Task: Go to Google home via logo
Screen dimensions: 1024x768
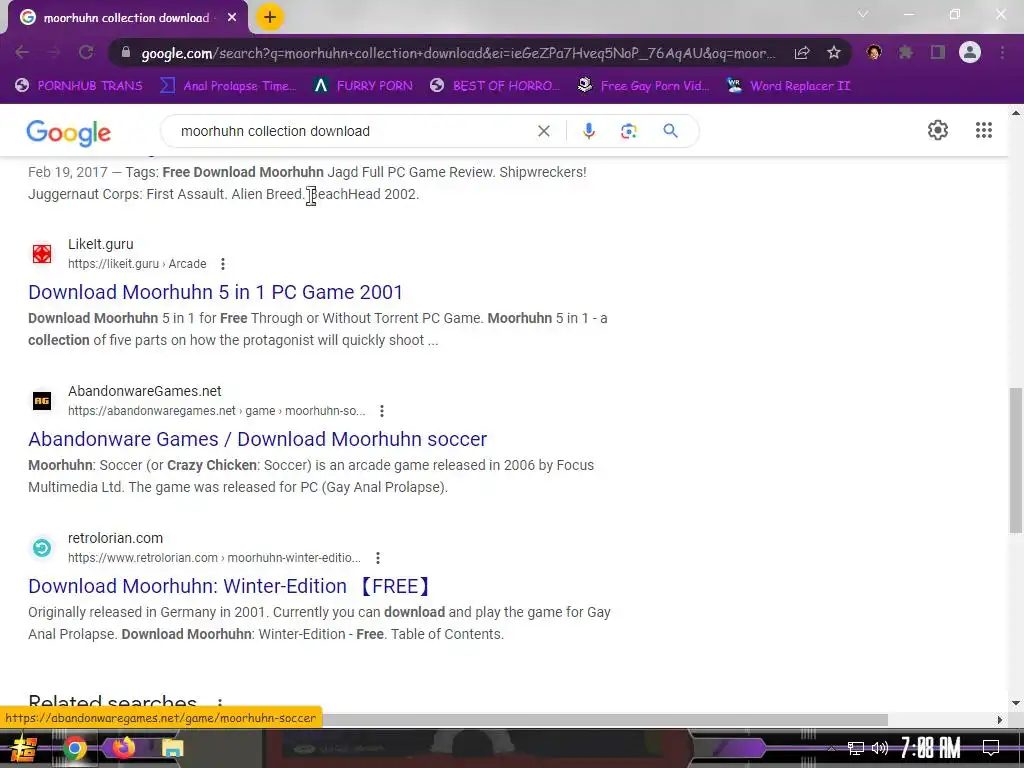Action: pyautogui.click(x=69, y=133)
